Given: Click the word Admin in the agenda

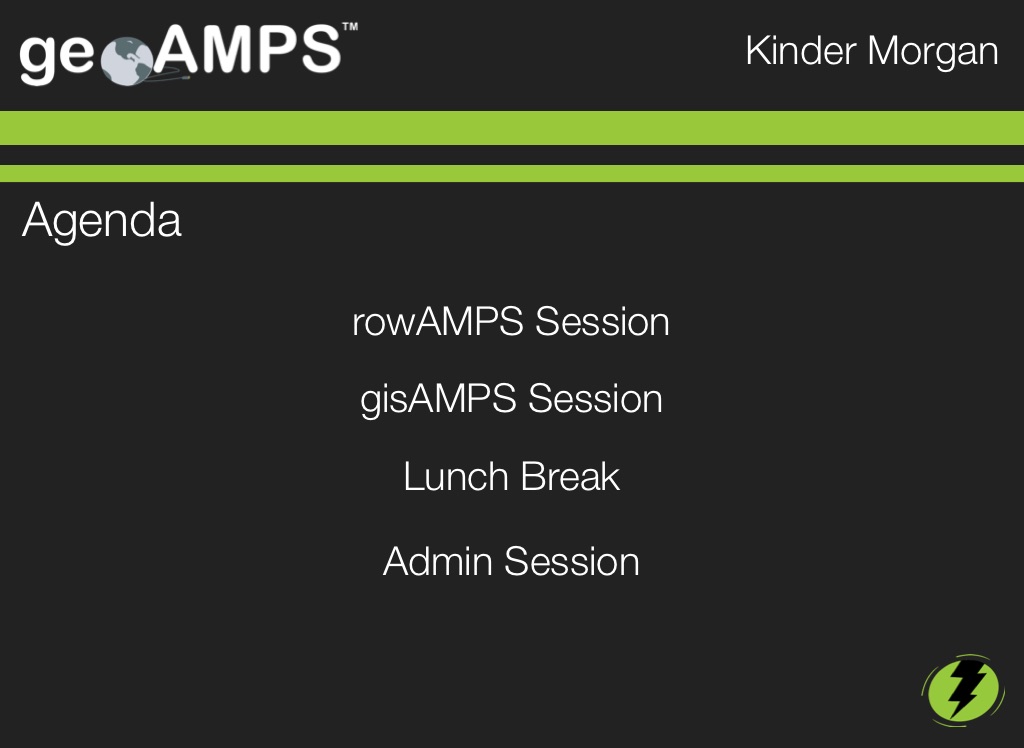Looking at the screenshot, I should (438, 561).
